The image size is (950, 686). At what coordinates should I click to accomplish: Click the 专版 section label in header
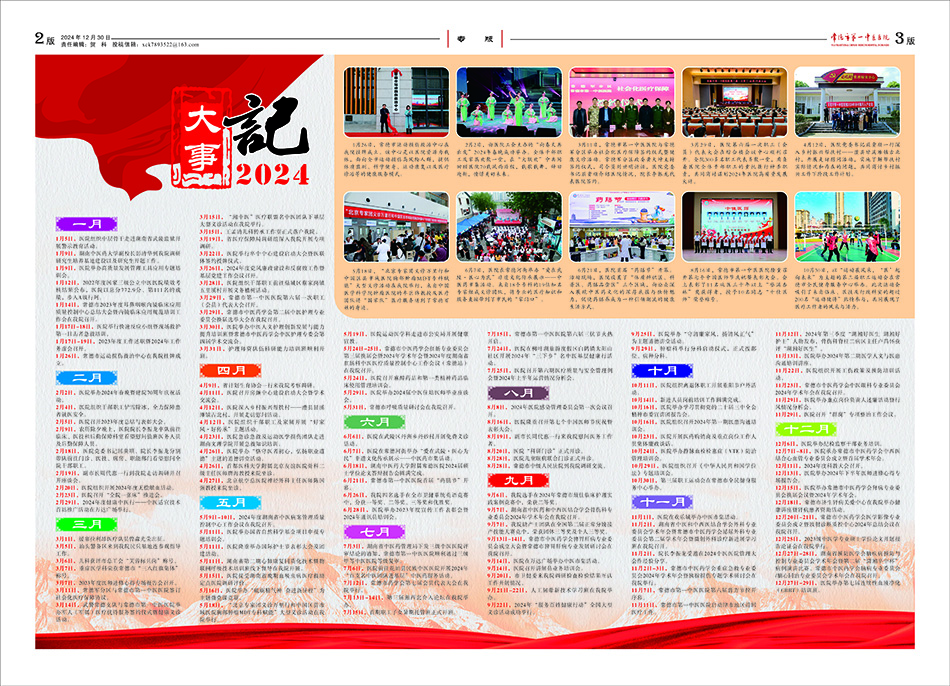(474, 39)
